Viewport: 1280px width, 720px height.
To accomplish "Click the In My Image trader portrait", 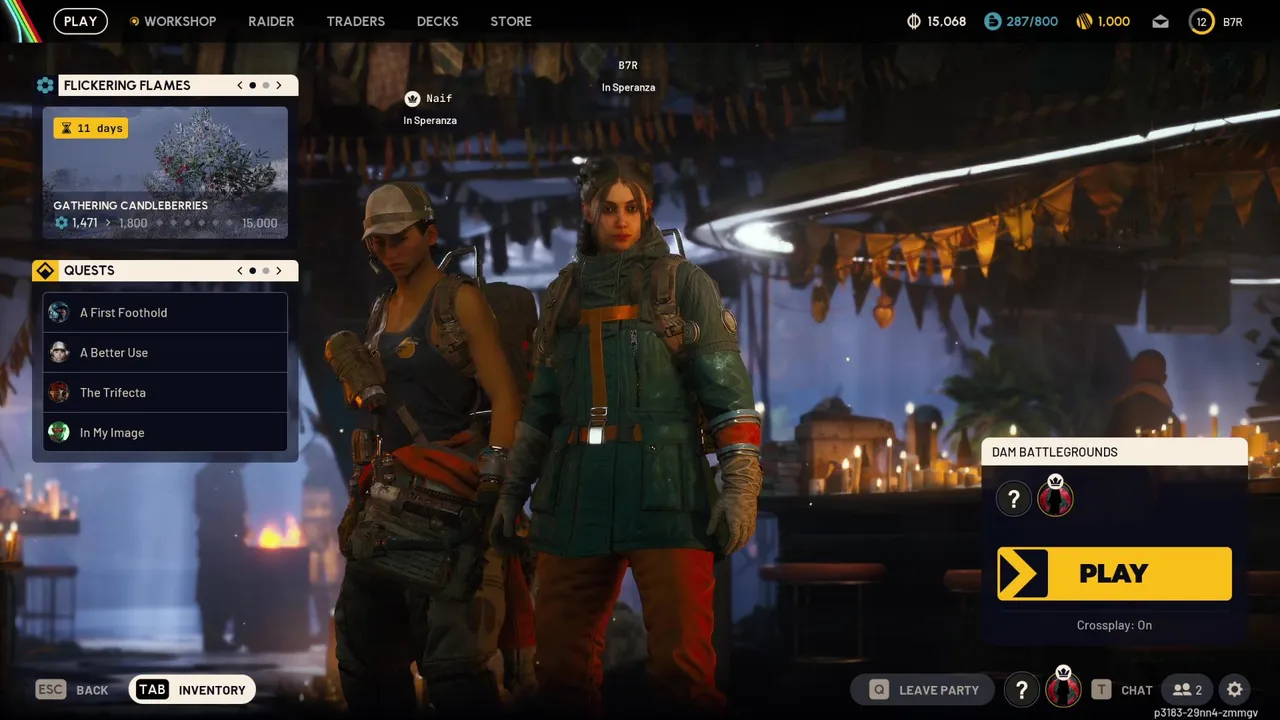I will point(59,432).
